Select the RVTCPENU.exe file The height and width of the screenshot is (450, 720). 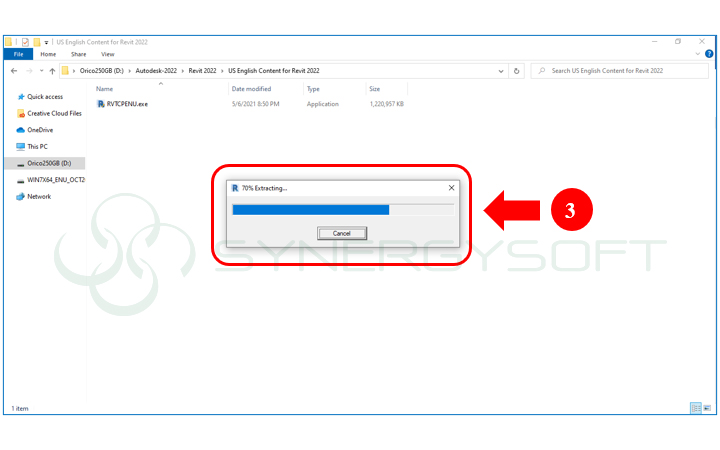[x=127, y=104]
